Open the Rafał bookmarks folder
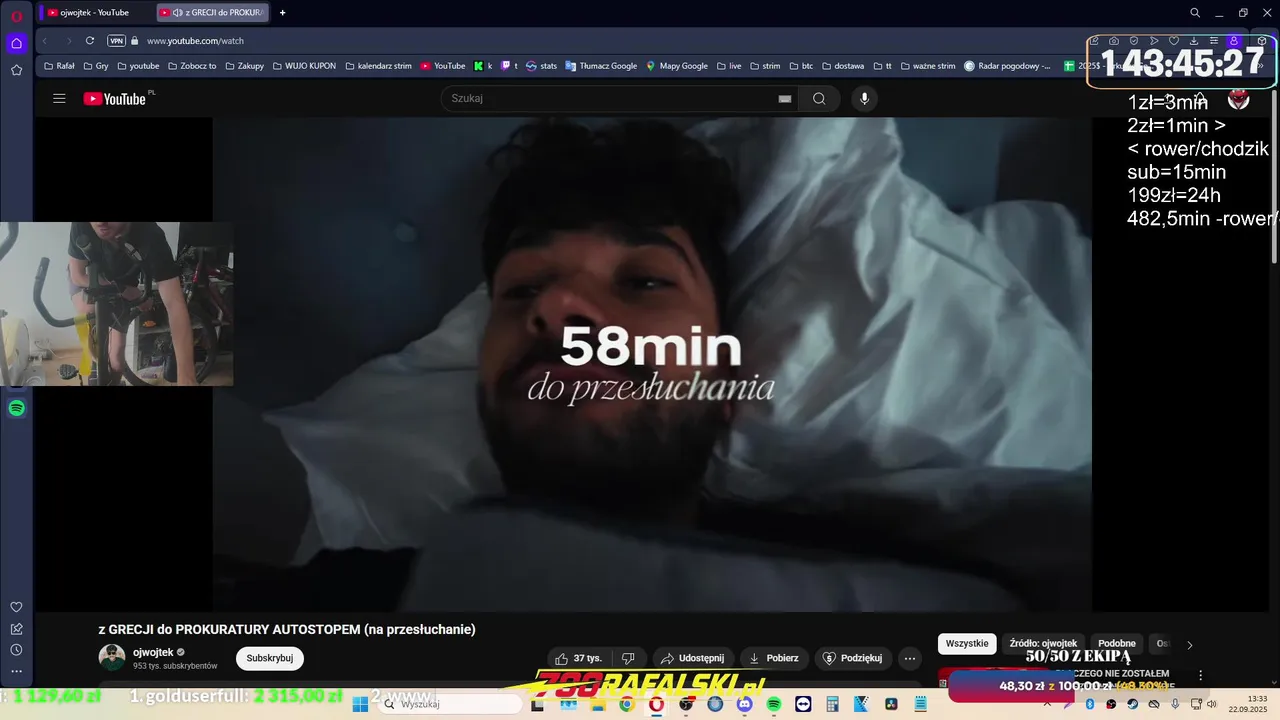The width and height of the screenshot is (1280, 720). tap(59, 66)
